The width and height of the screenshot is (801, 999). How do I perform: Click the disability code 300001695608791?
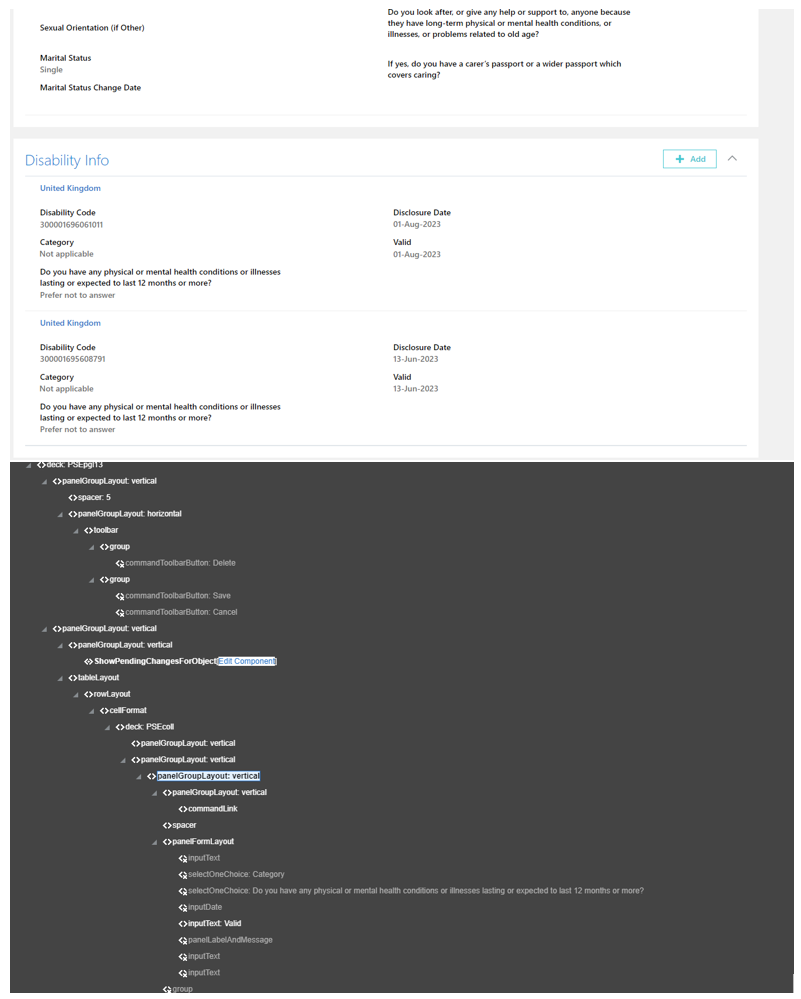tap(73, 359)
